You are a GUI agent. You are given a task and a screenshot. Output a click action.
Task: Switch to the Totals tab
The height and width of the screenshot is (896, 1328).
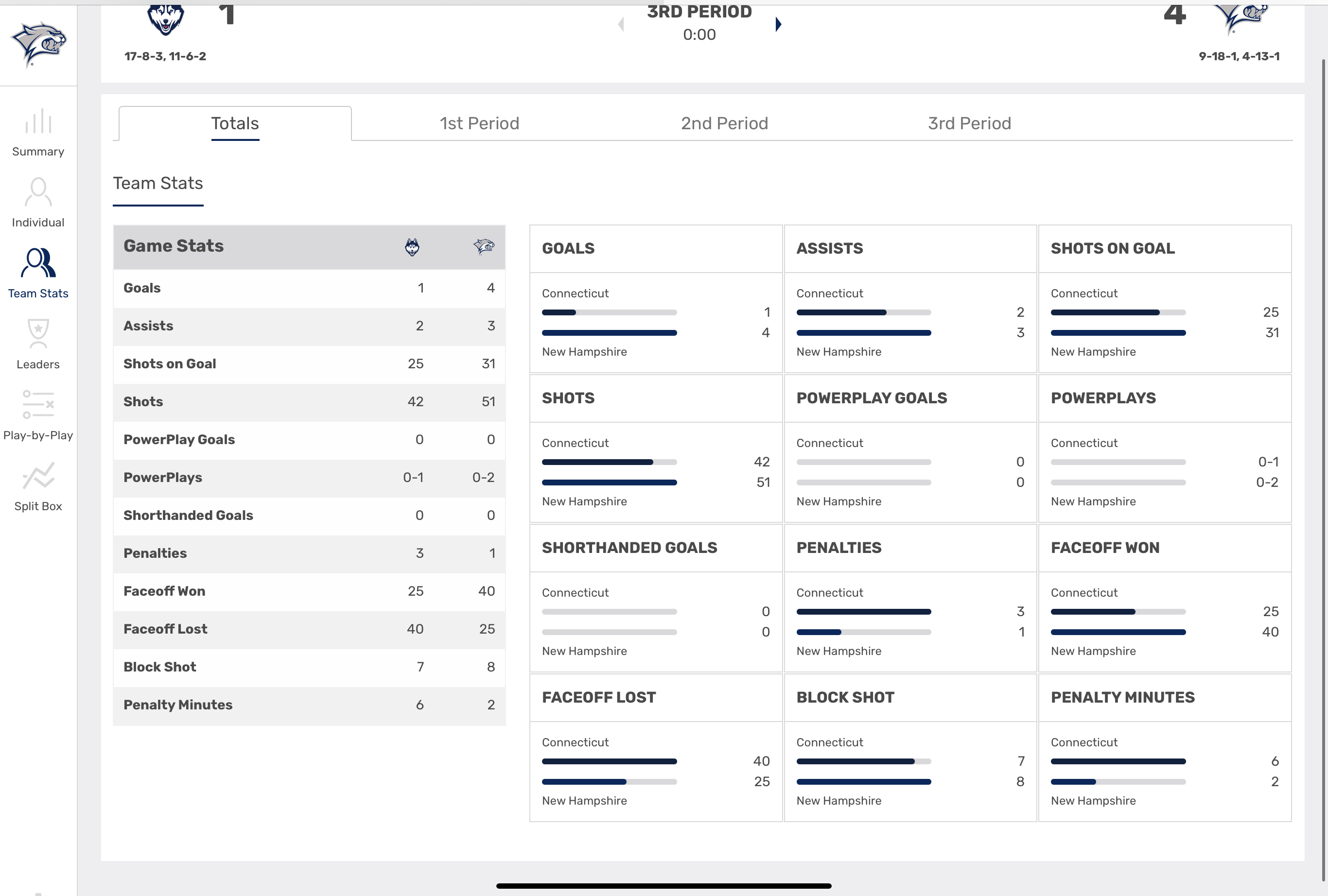coord(235,123)
